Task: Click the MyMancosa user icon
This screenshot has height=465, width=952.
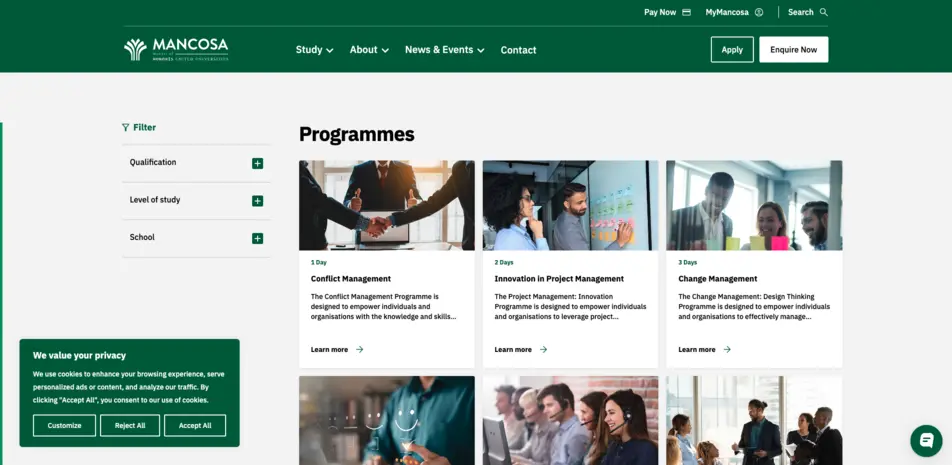Action: click(759, 12)
